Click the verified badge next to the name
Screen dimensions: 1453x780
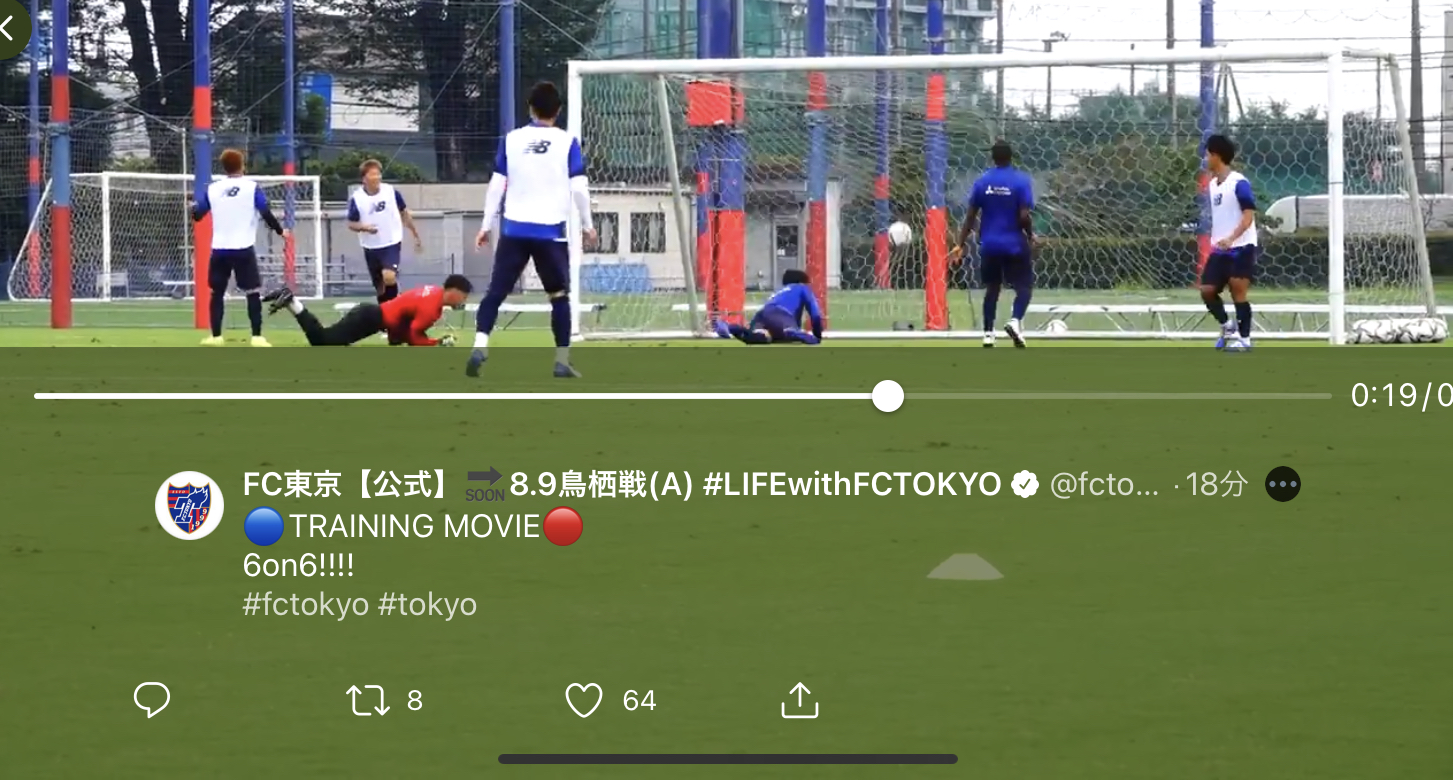coord(1025,485)
